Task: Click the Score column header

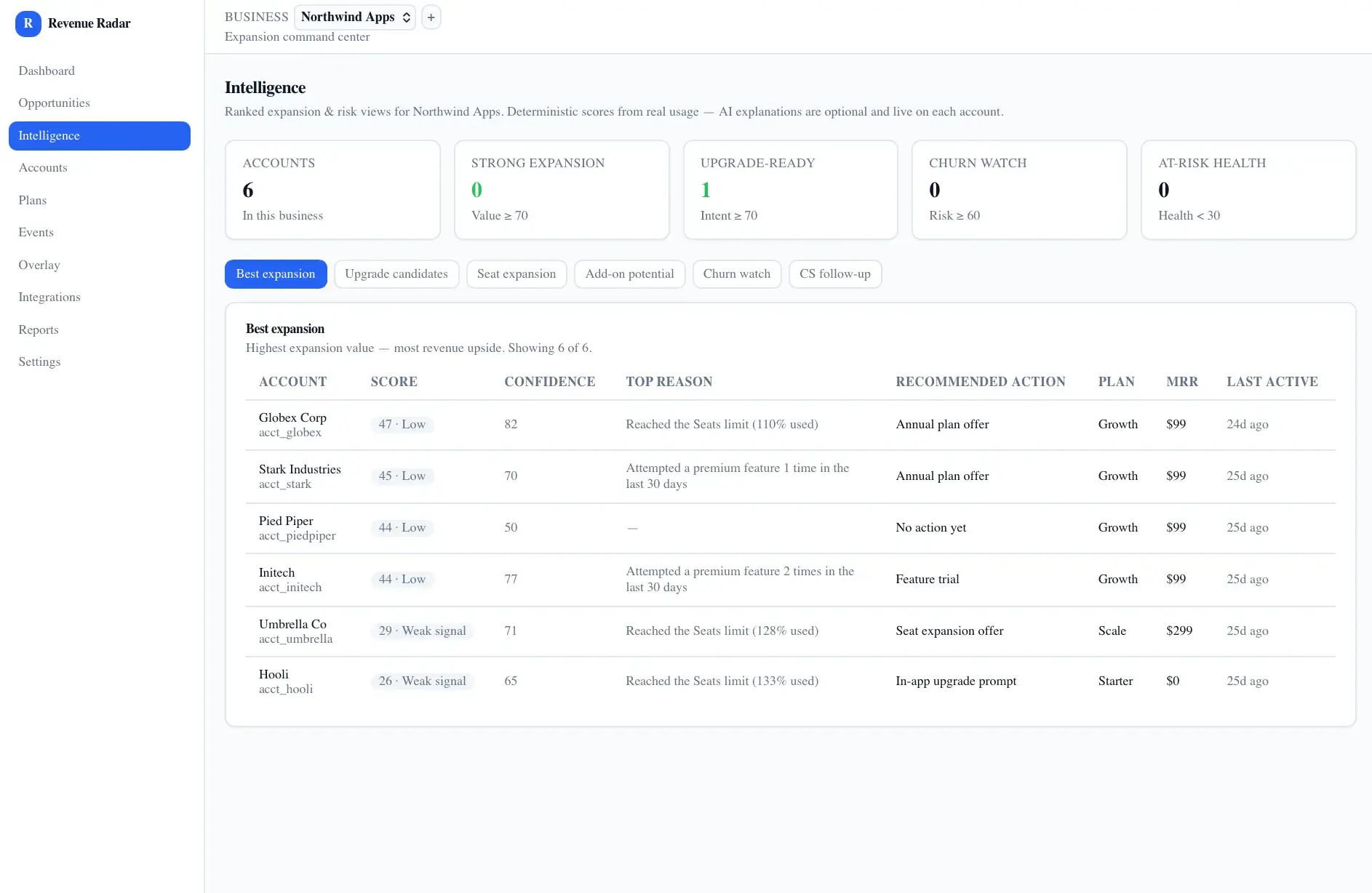Action: [x=394, y=382]
